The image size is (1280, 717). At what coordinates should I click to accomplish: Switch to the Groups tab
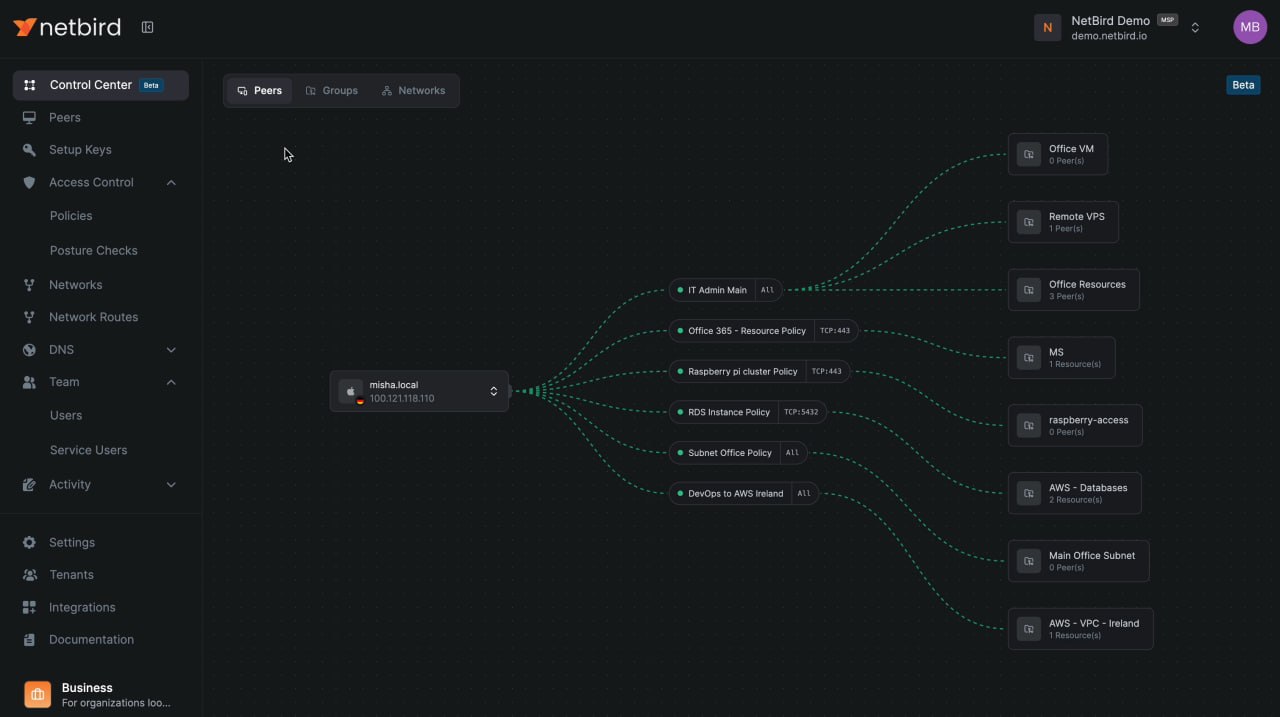coord(332,91)
